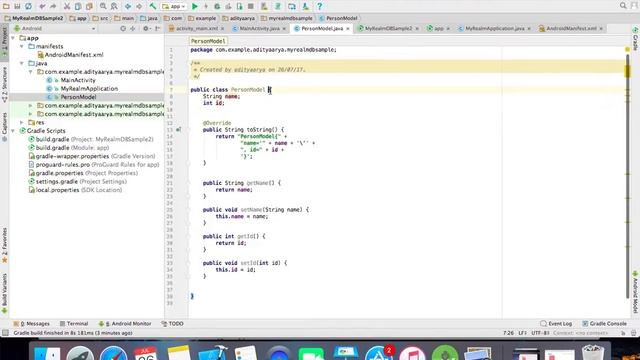Screen dimensions: 640x360
Task: Click the green Run app button
Action: (195, 6)
